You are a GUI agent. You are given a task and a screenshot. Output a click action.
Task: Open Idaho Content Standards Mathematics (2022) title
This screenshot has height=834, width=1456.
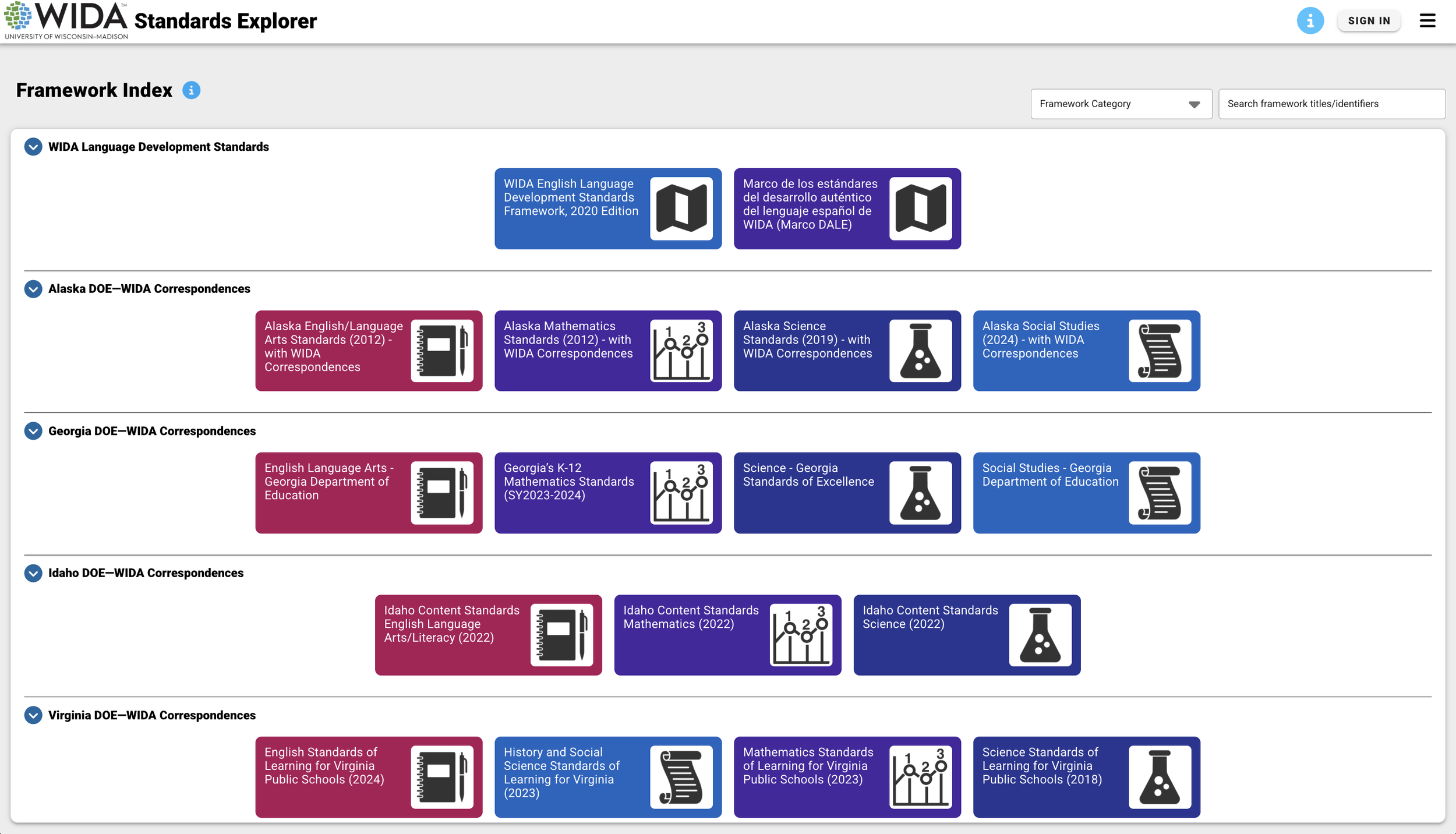pos(691,617)
